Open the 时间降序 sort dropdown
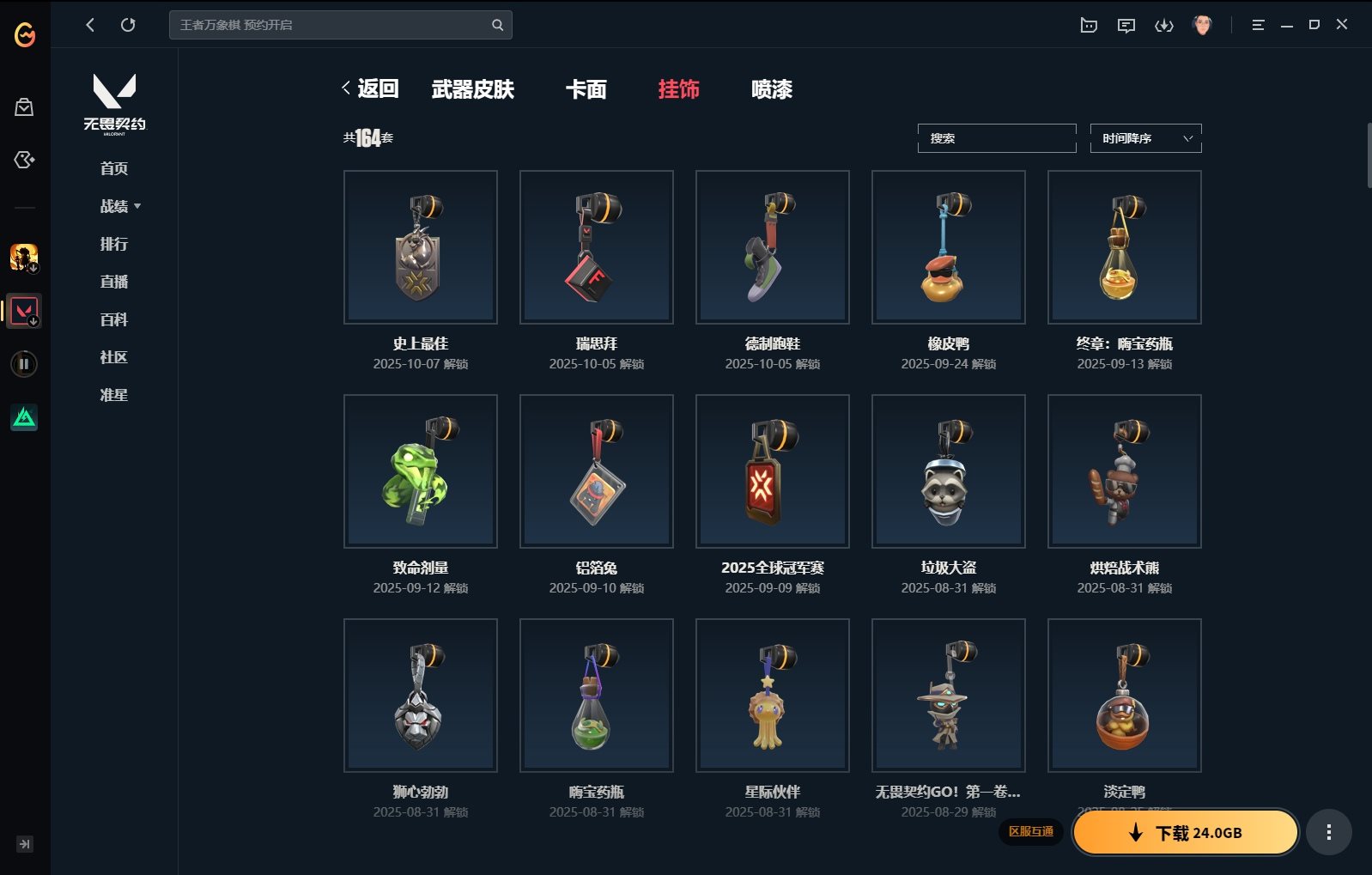Screen dimensions: 1372x875 (x=1145, y=138)
